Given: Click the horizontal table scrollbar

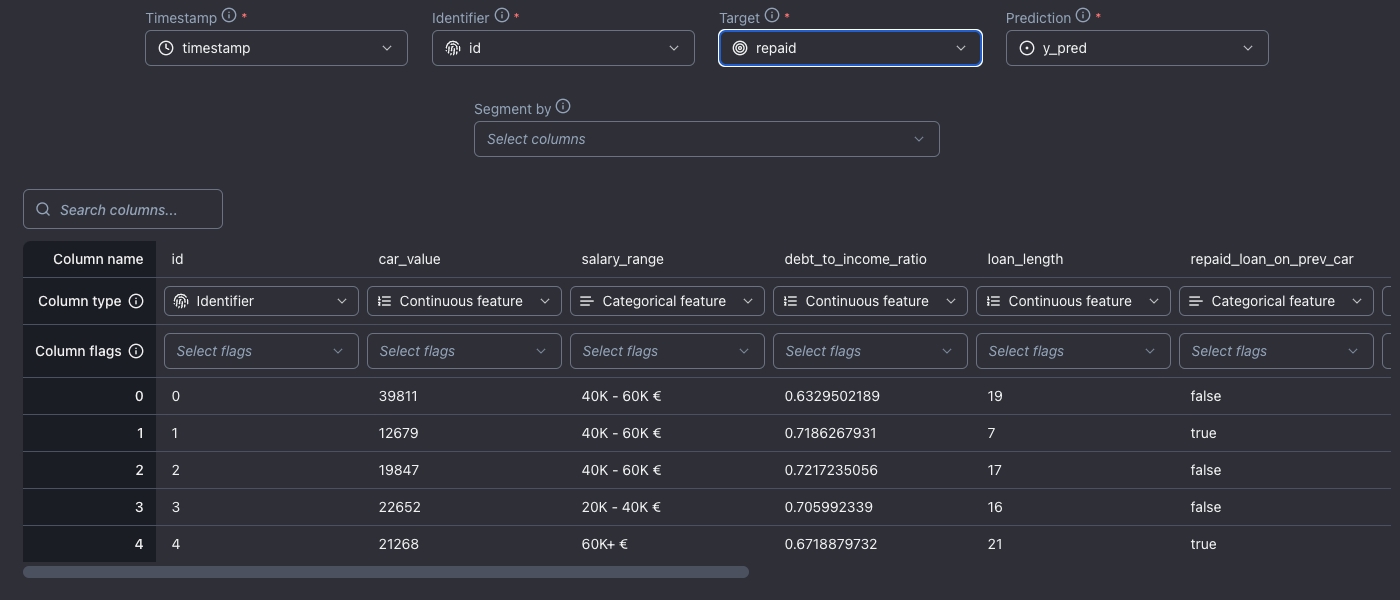Looking at the screenshot, I should point(385,572).
